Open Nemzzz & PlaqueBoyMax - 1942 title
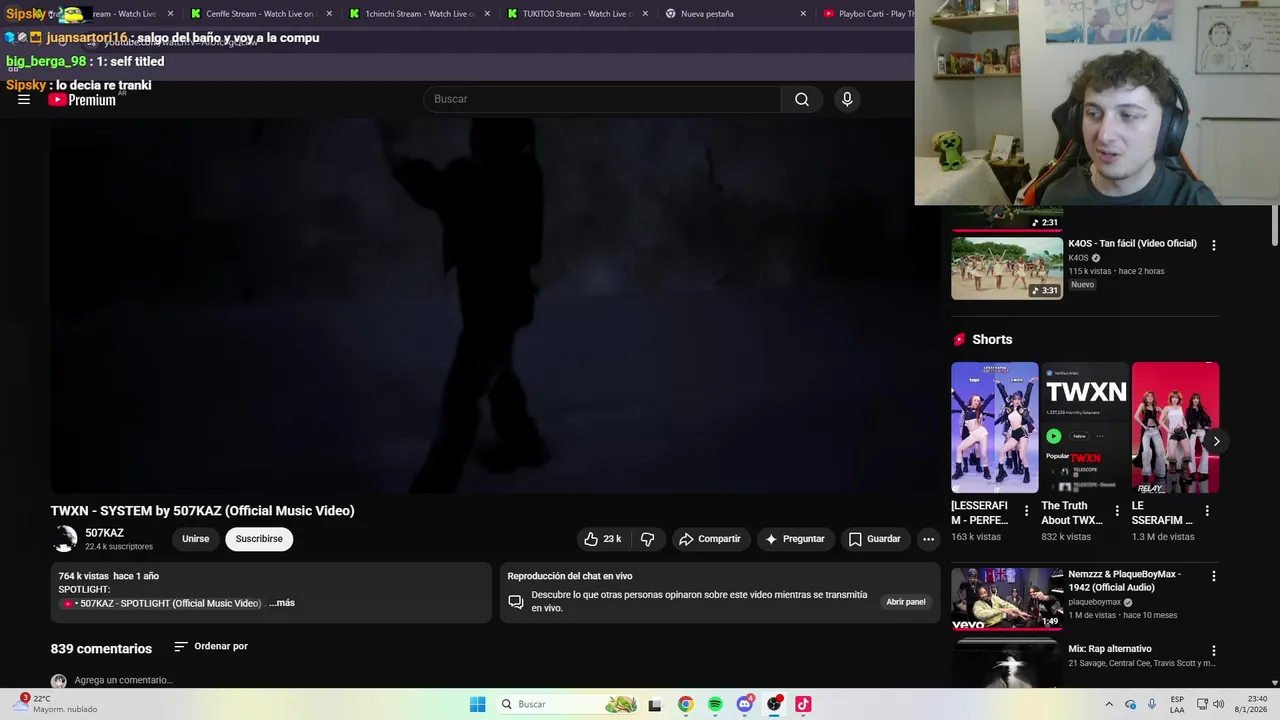 [1124, 581]
